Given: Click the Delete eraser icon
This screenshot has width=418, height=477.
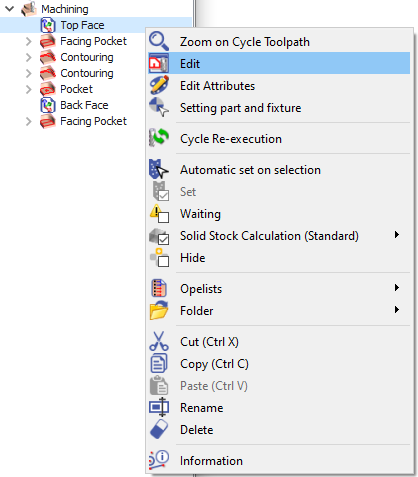Looking at the screenshot, I should point(159,429).
